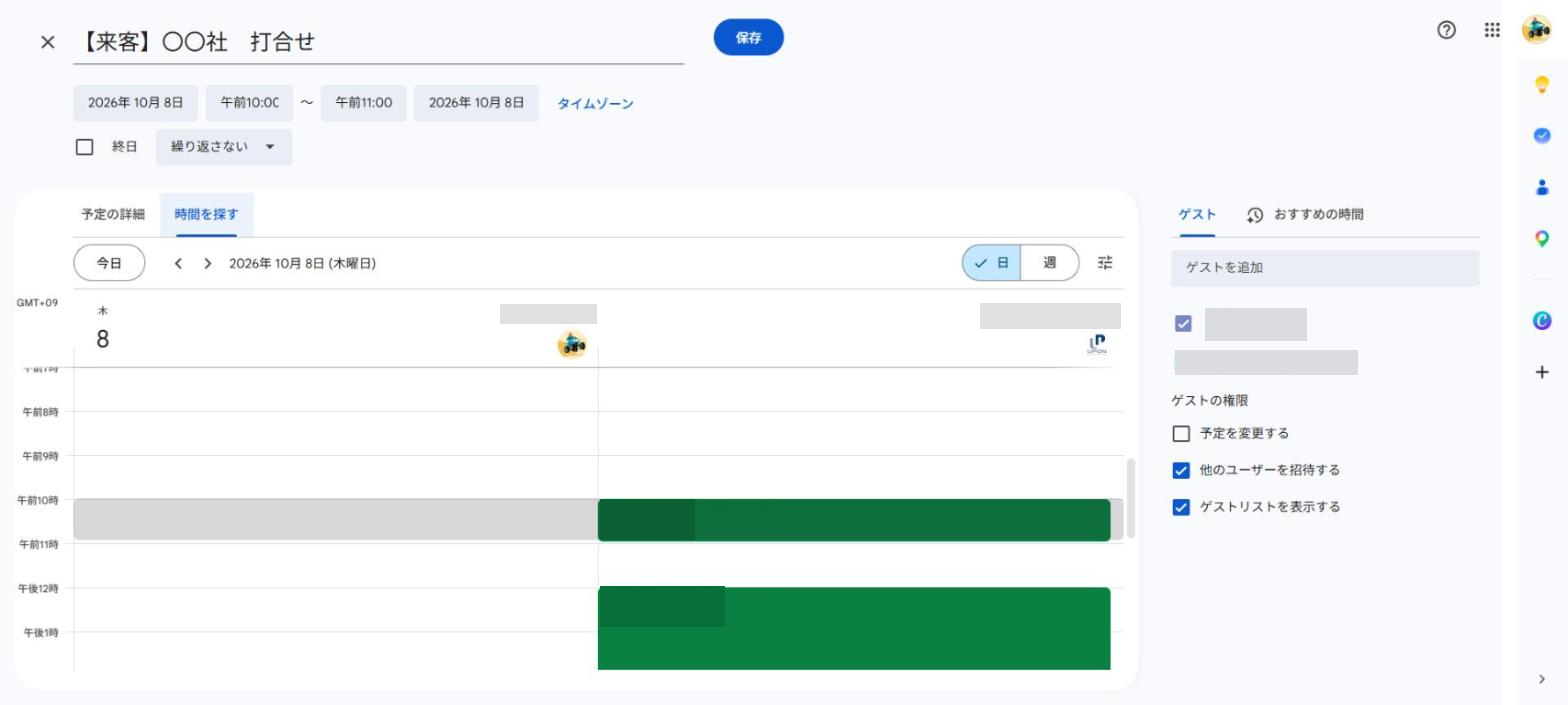This screenshot has height=705, width=1568.
Task: Uncheck 他のユーザーを招待する permission
Action: coord(1181,470)
